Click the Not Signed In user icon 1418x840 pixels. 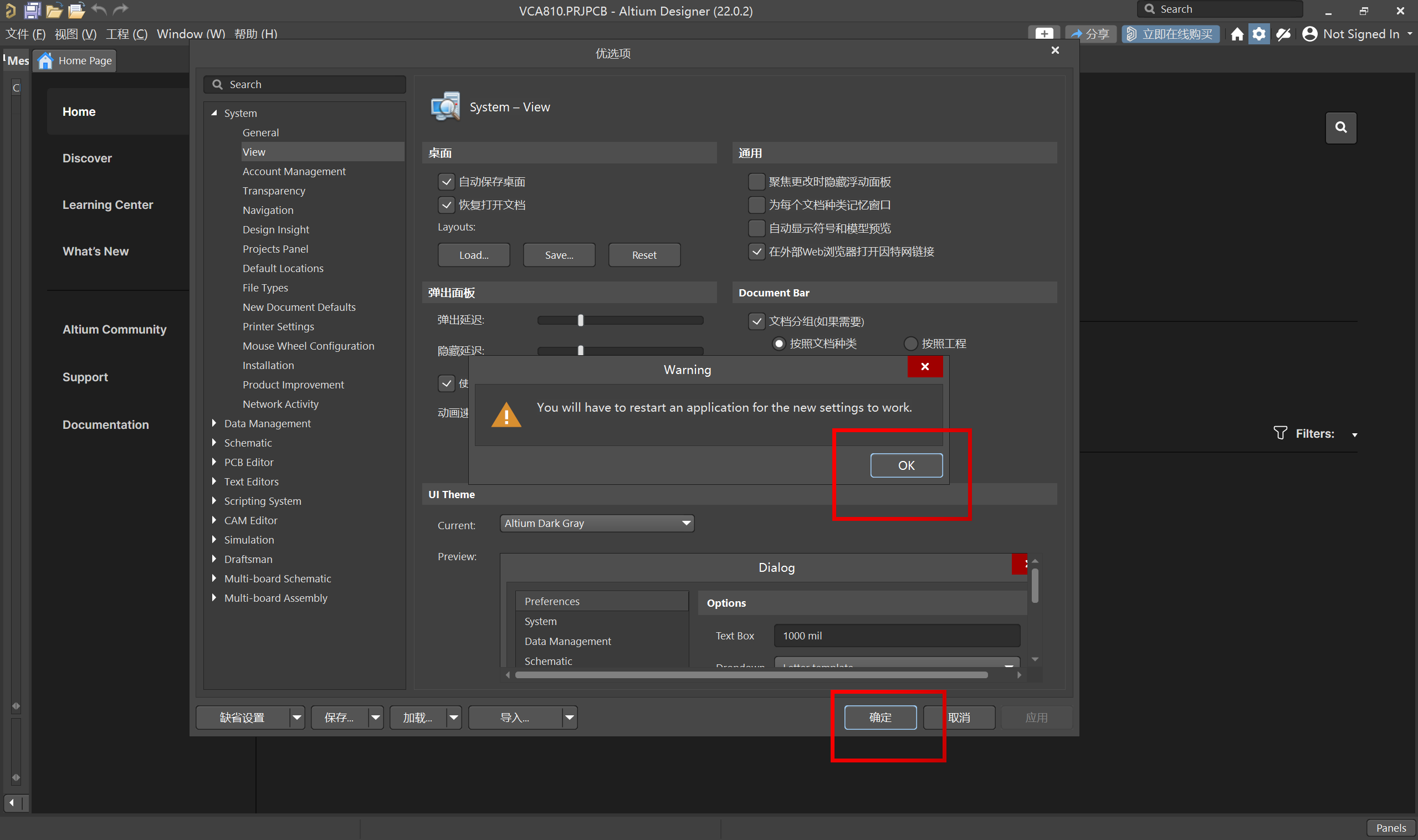[1309, 34]
